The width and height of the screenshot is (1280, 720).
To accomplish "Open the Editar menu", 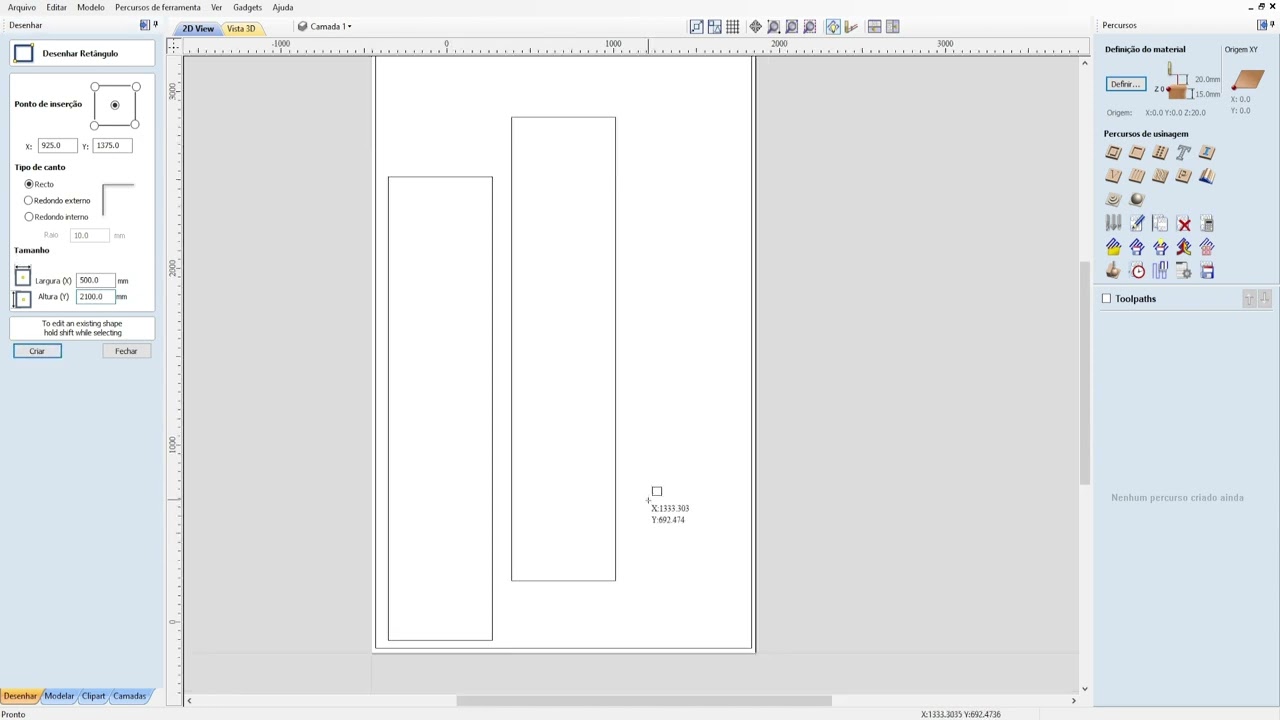I will point(56,7).
